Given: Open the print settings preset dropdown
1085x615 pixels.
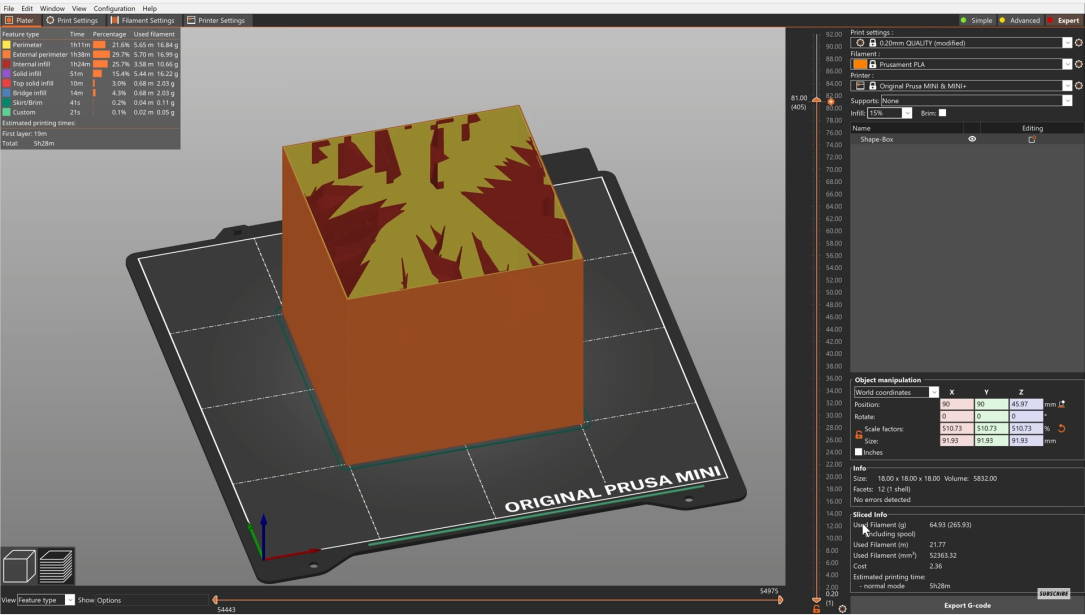Looking at the screenshot, I should (x=1067, y=43).
